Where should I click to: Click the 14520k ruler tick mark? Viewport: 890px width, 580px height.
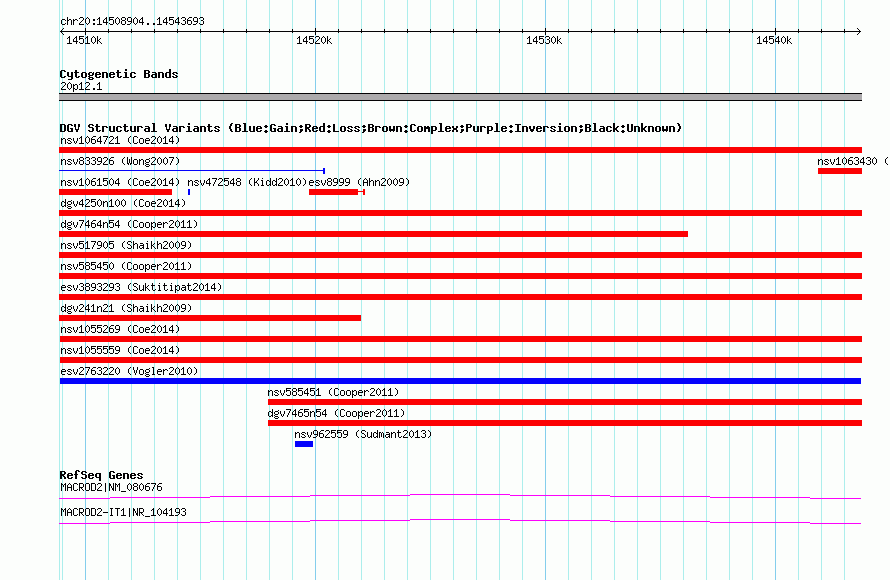[x=316, y=32]
